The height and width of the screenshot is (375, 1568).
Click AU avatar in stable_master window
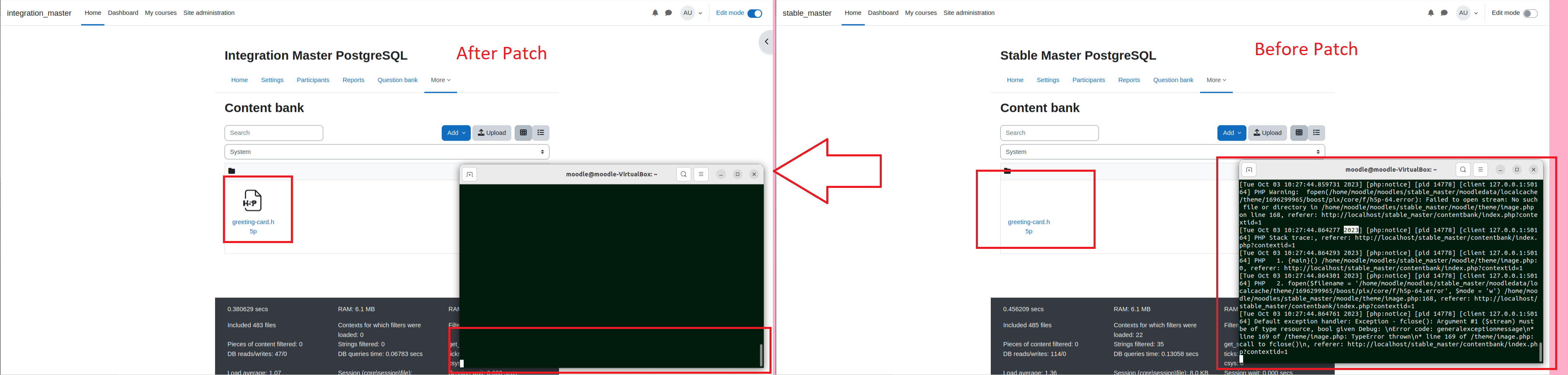(x=1463, y=13)
